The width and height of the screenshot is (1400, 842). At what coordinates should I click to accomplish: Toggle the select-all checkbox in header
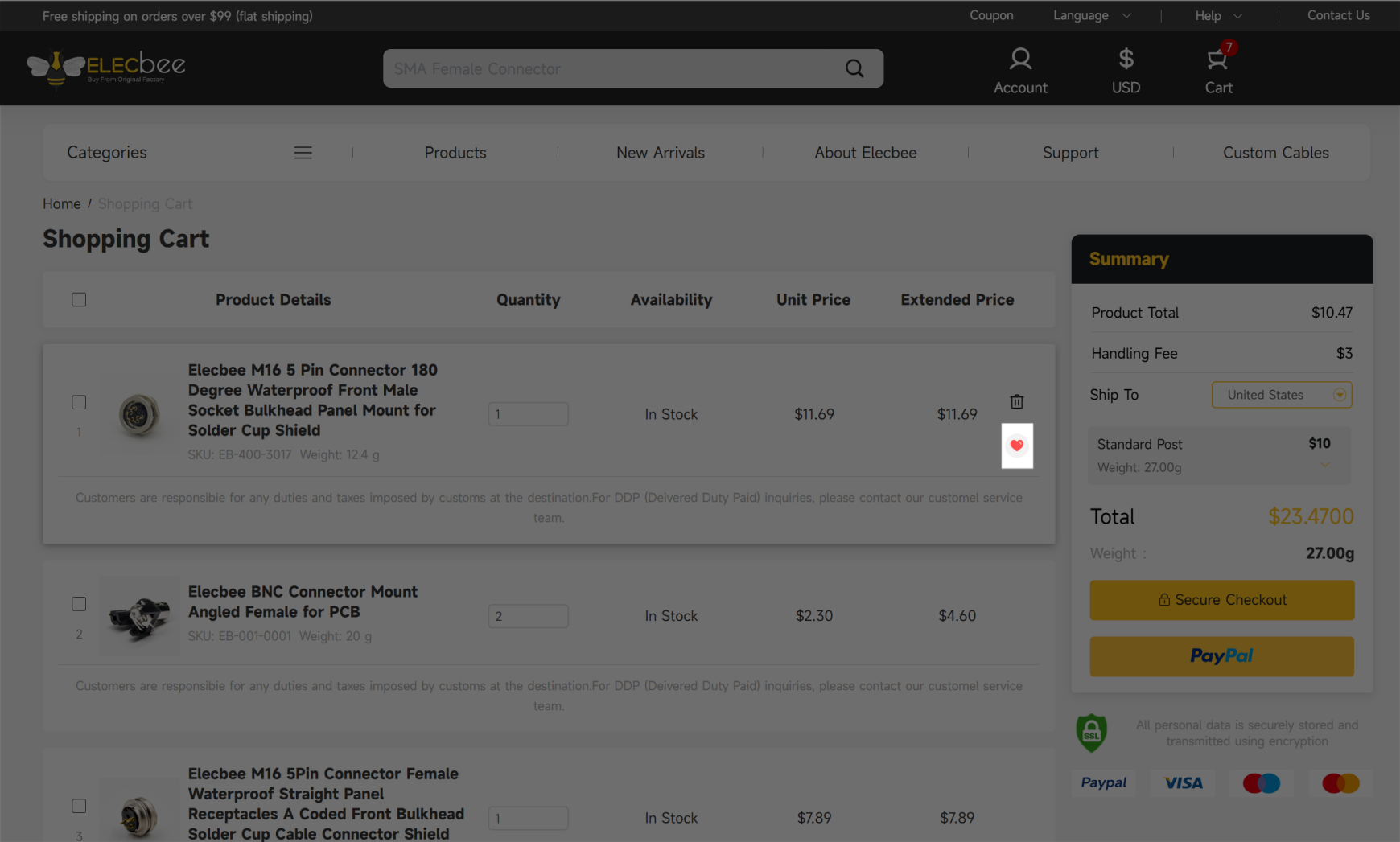[x=79, y=300]
